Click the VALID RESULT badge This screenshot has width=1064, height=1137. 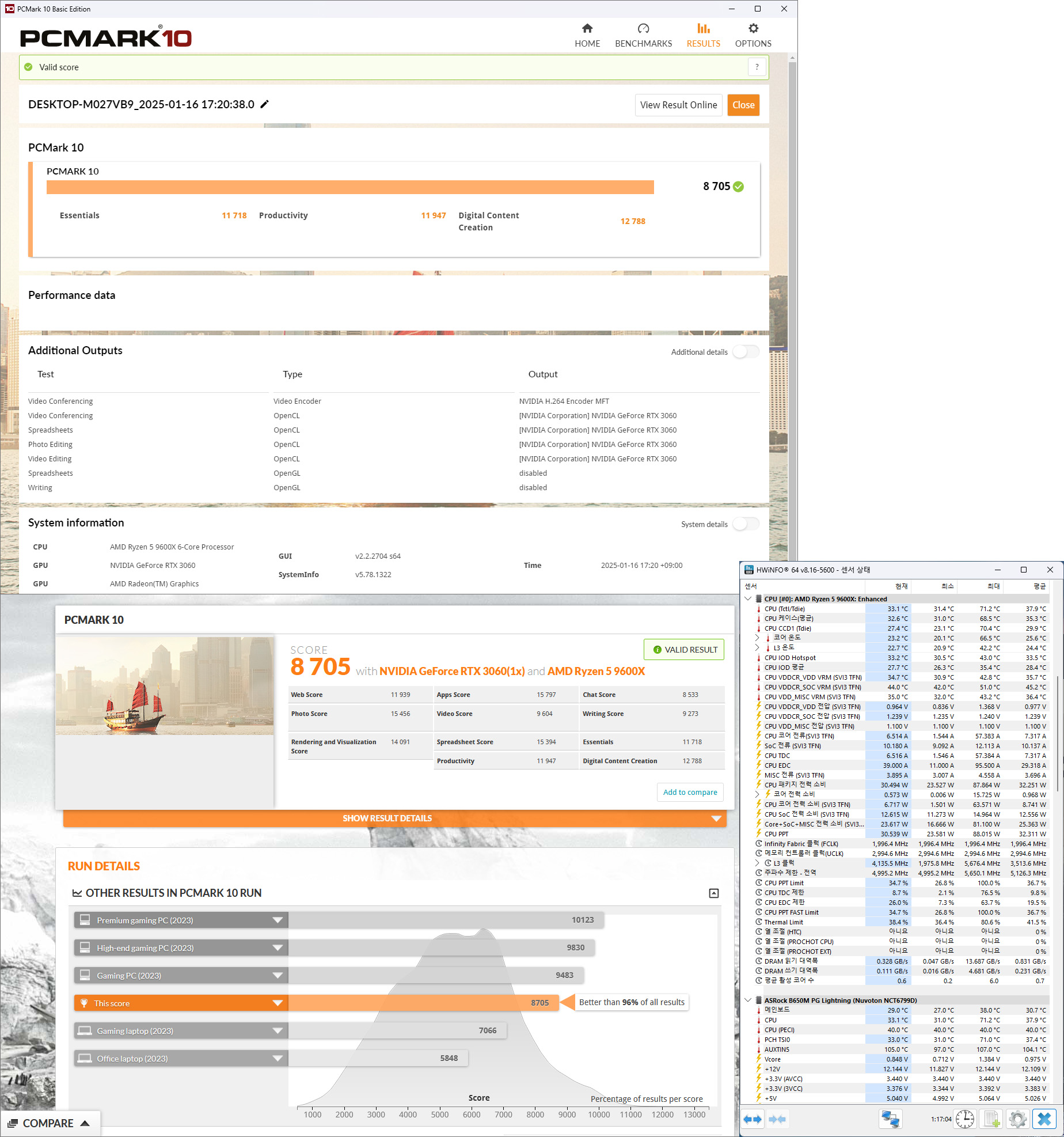pos(684,649)
